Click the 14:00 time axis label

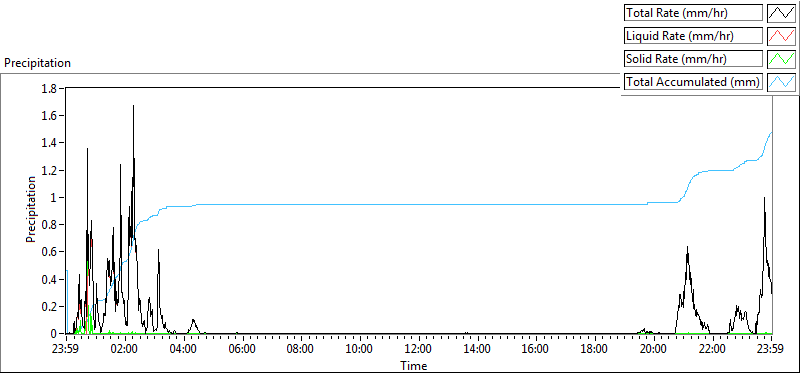tap(477, 350)
